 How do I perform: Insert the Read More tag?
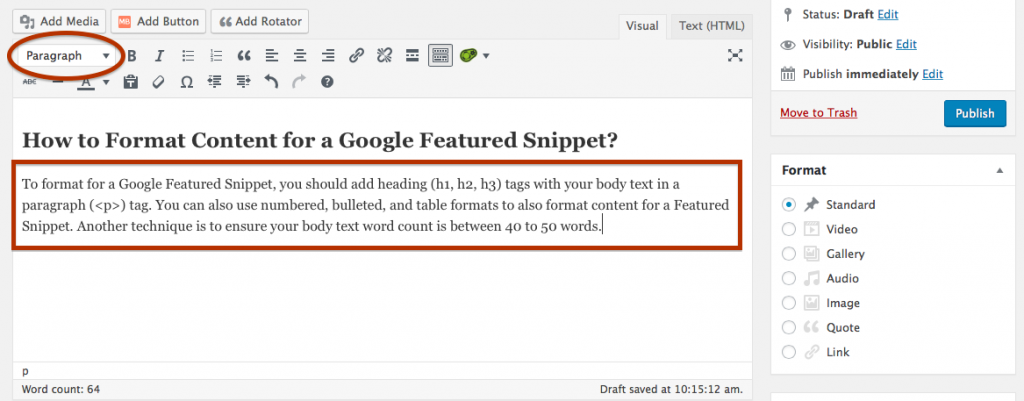pyautogui.click(x=412, y=56)
